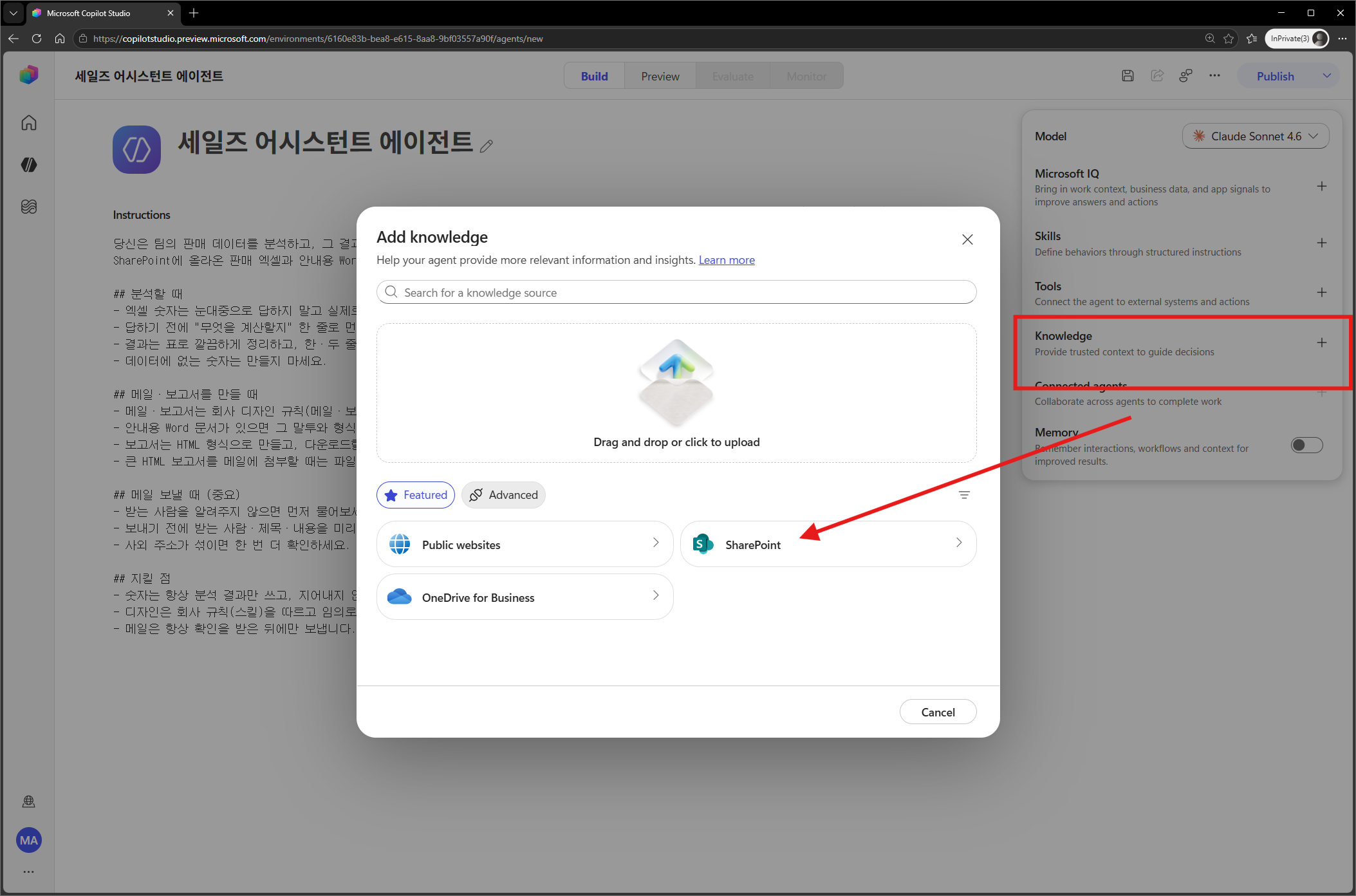Screen dimensions: 1356x896
Task: Click the Tools section heading
Action: [1048, 286]
